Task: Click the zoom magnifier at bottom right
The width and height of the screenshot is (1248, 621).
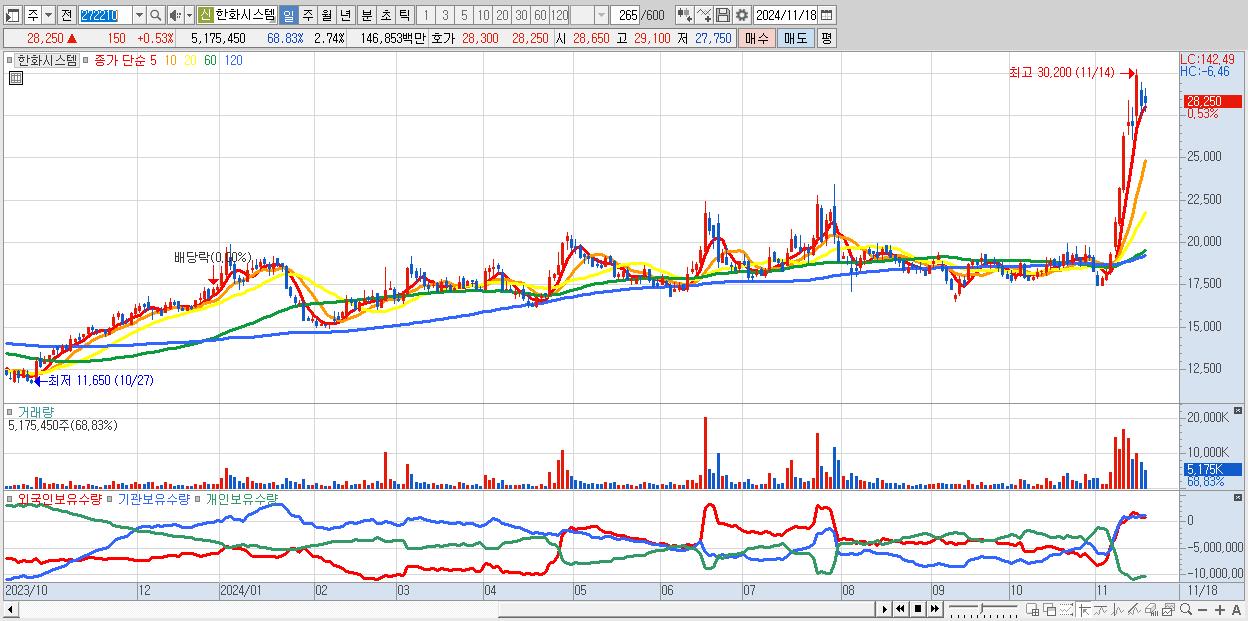Action: click(x=1186, y=609)
